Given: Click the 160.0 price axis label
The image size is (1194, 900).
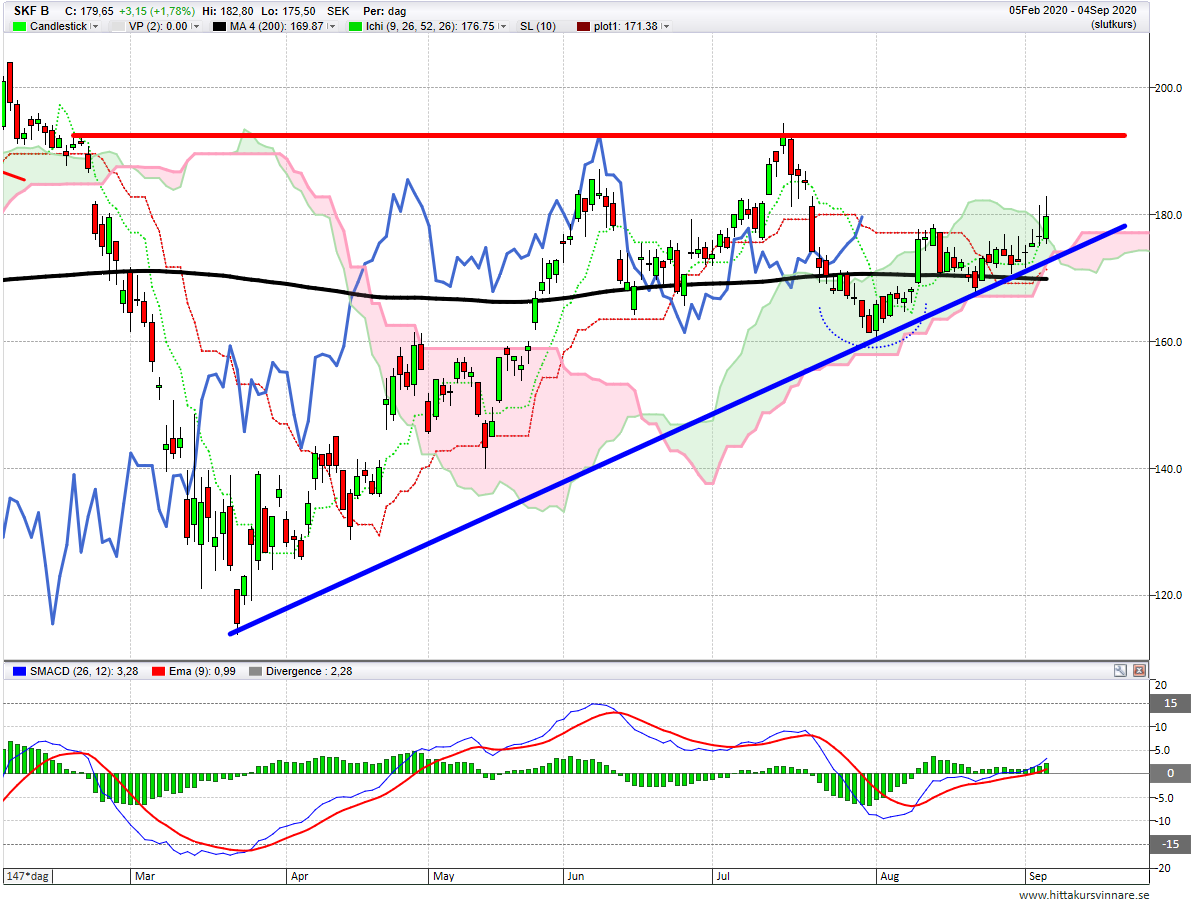Looking at the screenshot, I should 1168,342.
